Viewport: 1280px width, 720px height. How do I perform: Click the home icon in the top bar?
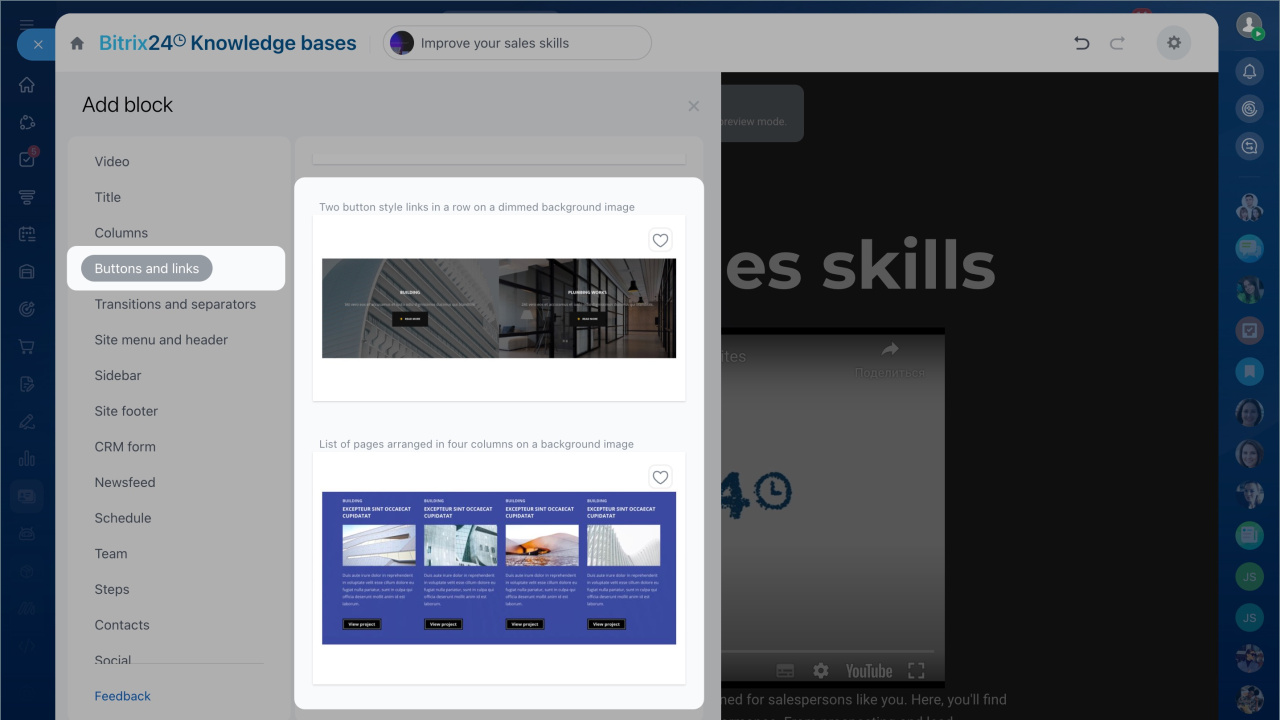pos(77,43)
